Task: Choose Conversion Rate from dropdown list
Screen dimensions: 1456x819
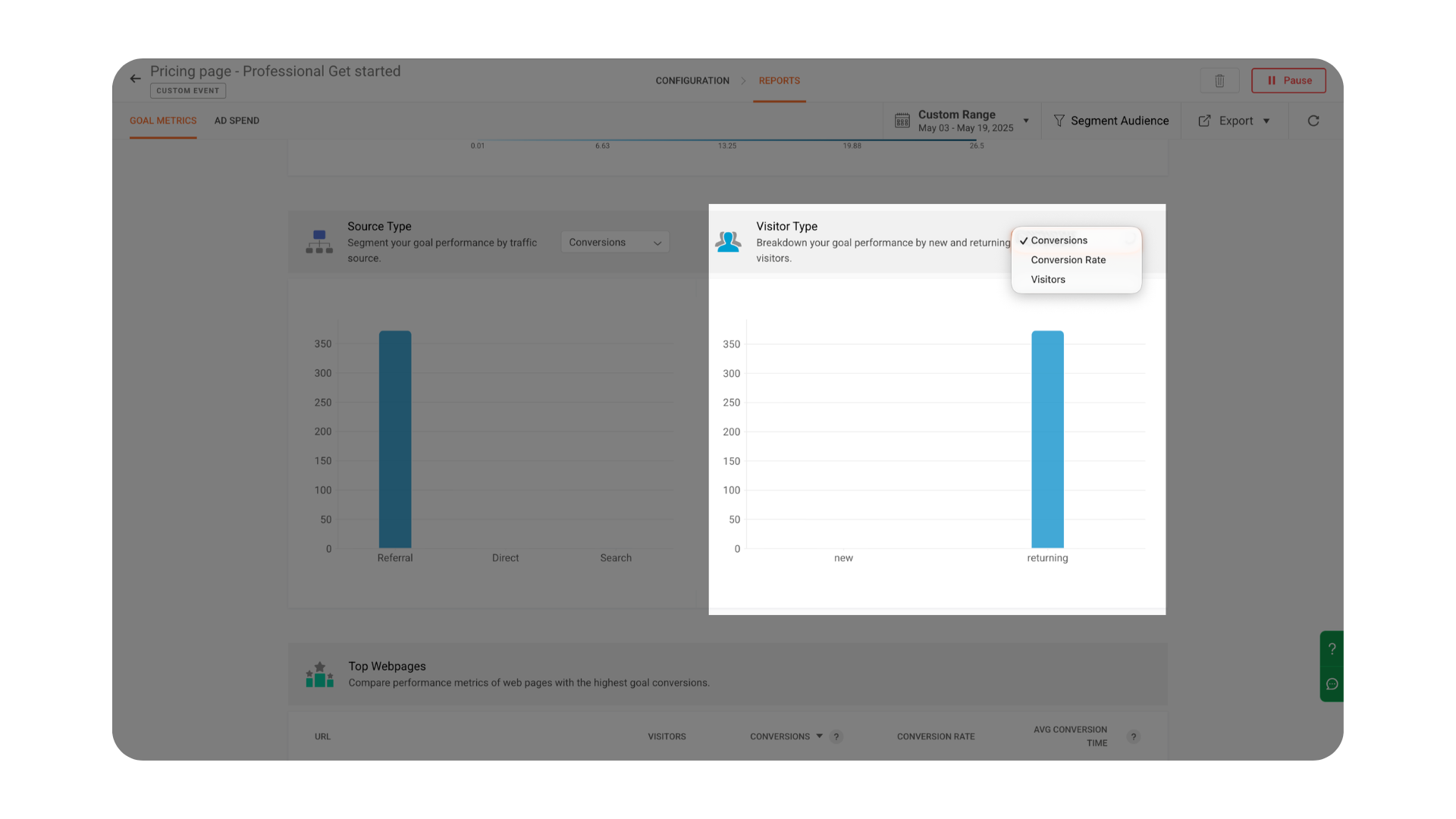Action: (1068, 260)
